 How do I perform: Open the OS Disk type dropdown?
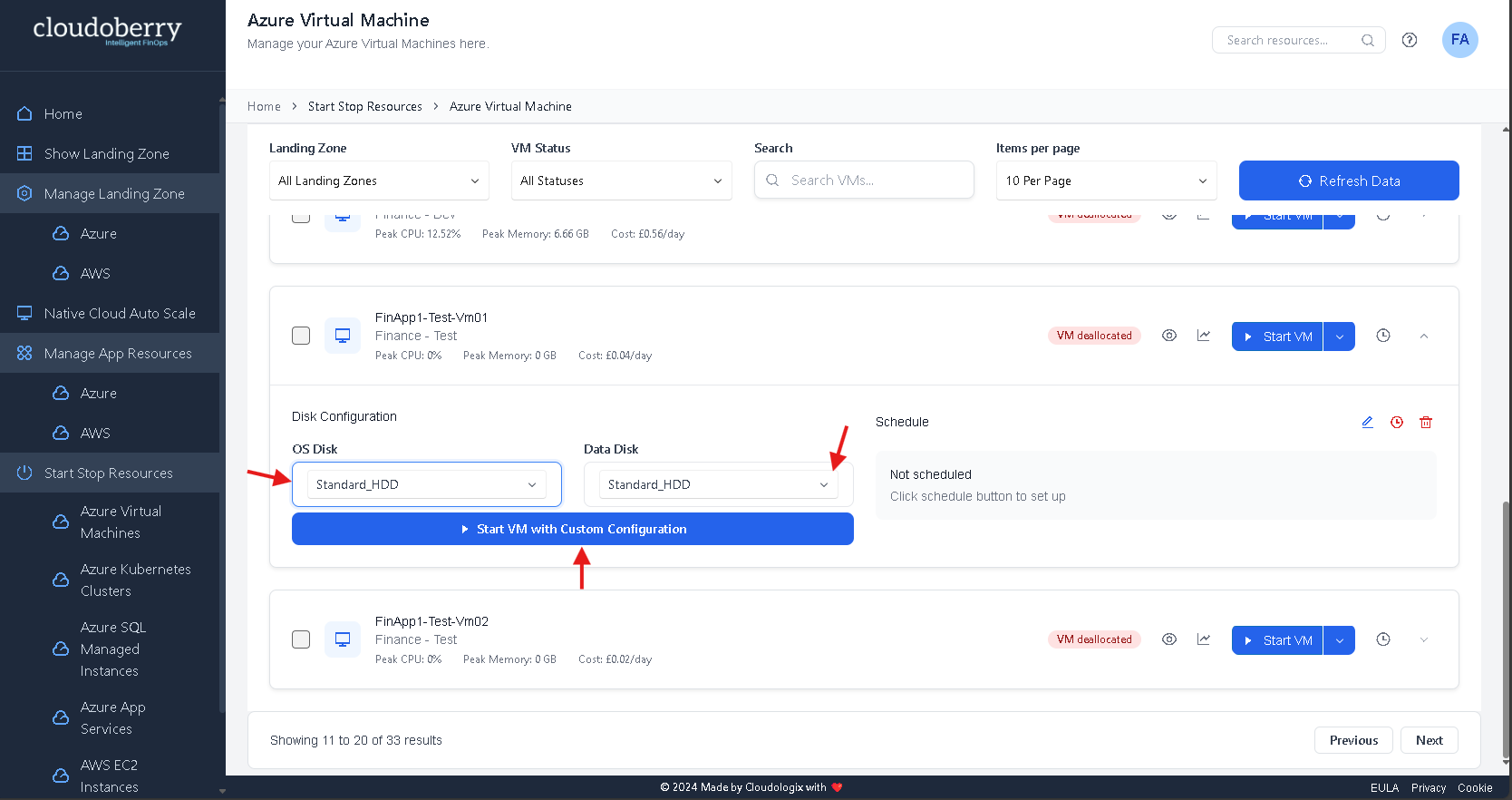click(427, 484)
